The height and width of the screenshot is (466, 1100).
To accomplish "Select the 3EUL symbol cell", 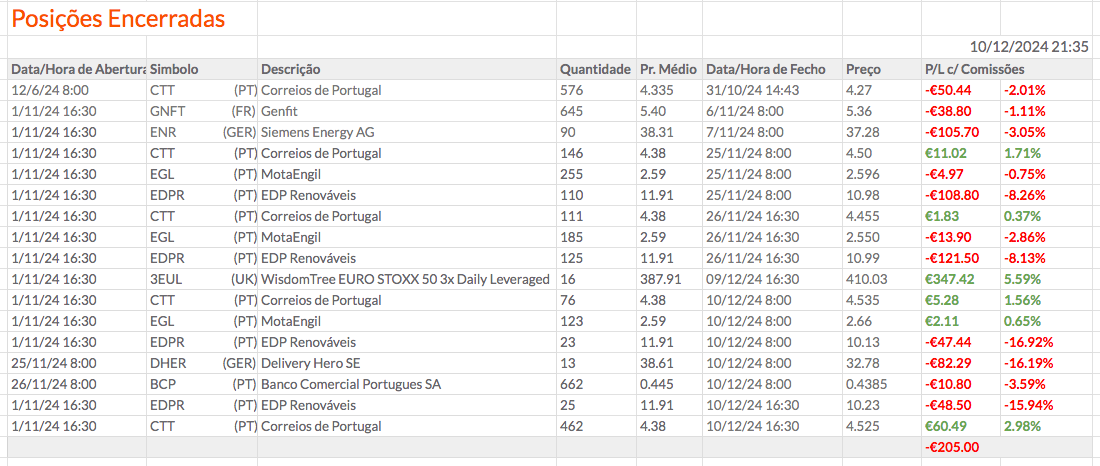I will (165, 279).
